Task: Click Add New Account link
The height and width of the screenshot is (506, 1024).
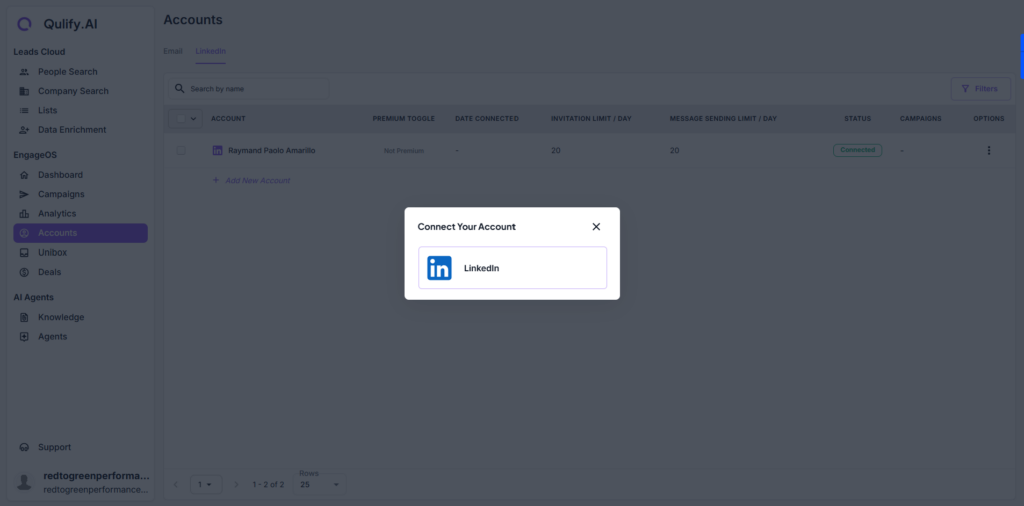Action: (257, 180)
